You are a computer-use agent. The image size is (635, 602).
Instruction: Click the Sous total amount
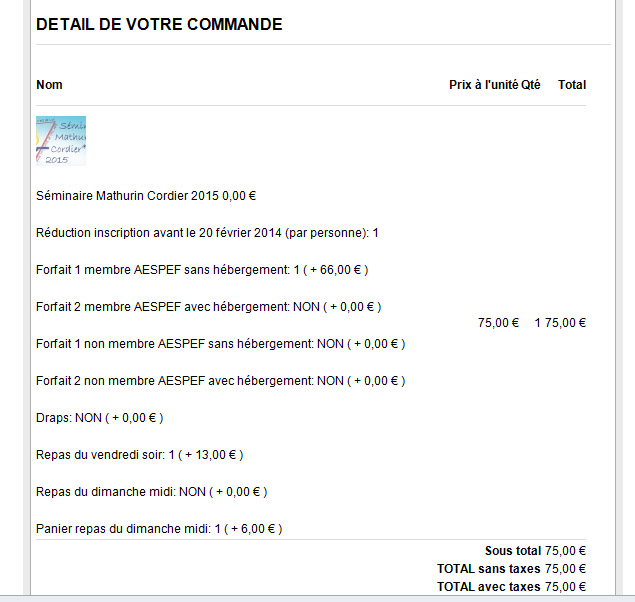pos(565,551)
